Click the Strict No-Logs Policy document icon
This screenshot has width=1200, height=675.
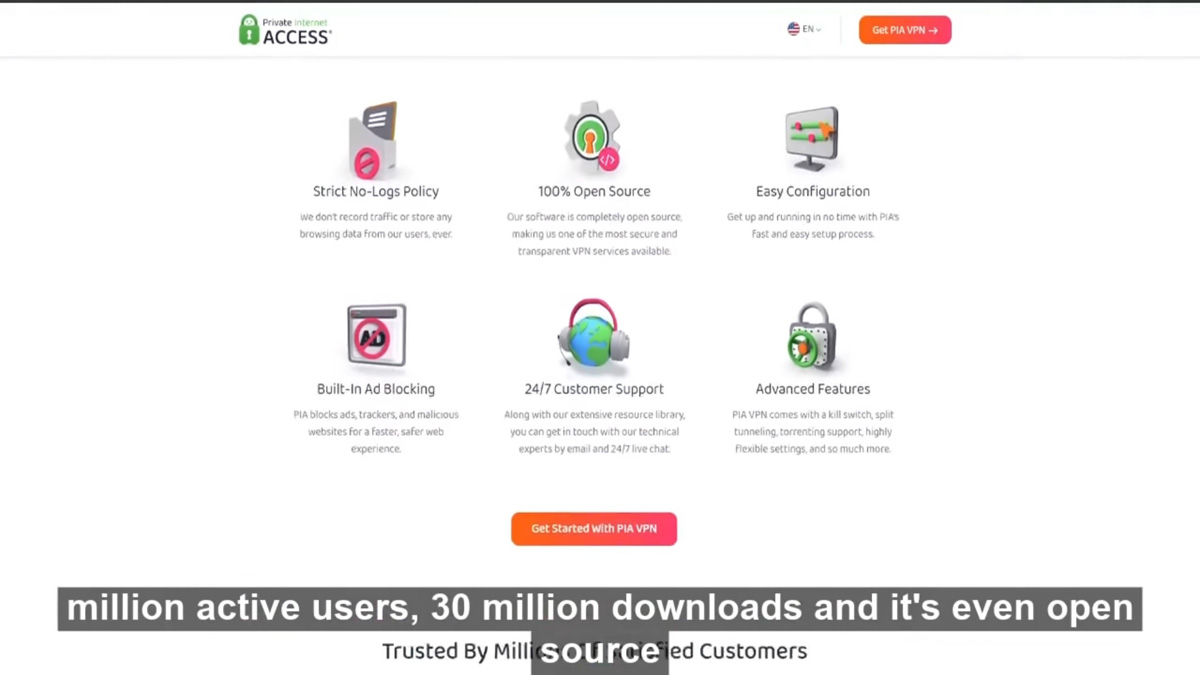point(374,141)
